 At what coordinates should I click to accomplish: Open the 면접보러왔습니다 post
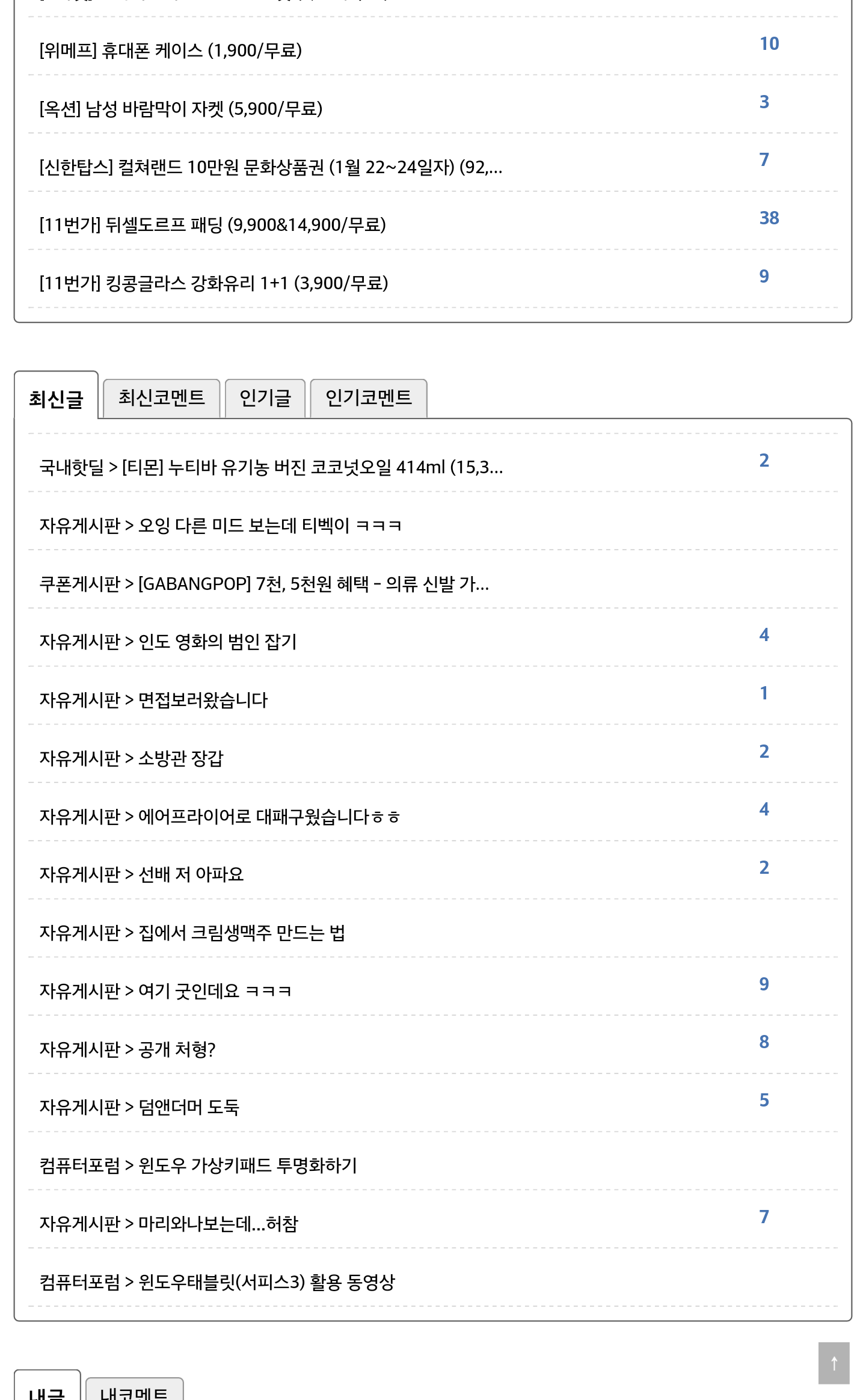point(153,700)
